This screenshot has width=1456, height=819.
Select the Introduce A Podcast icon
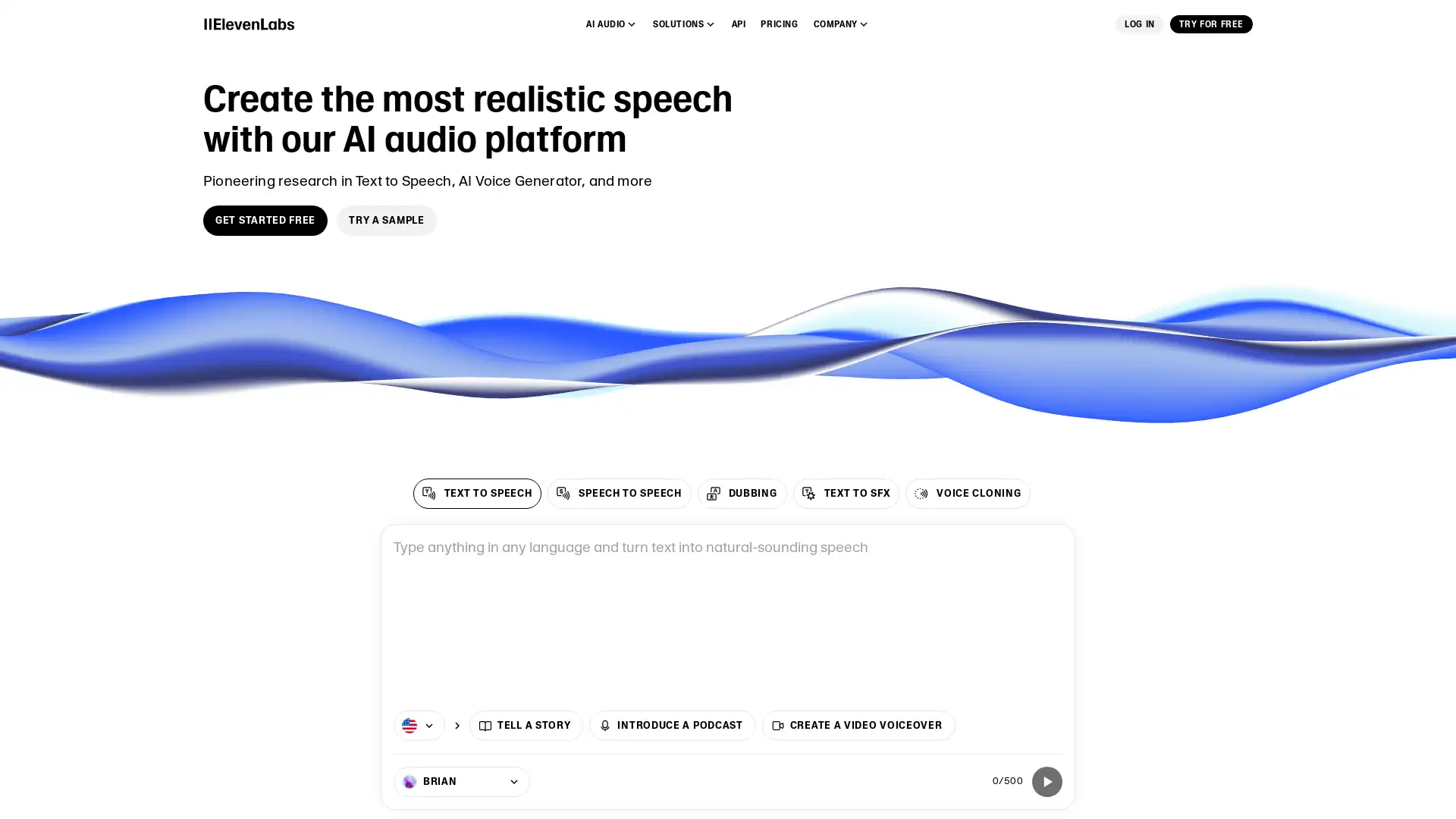[606, 725]
